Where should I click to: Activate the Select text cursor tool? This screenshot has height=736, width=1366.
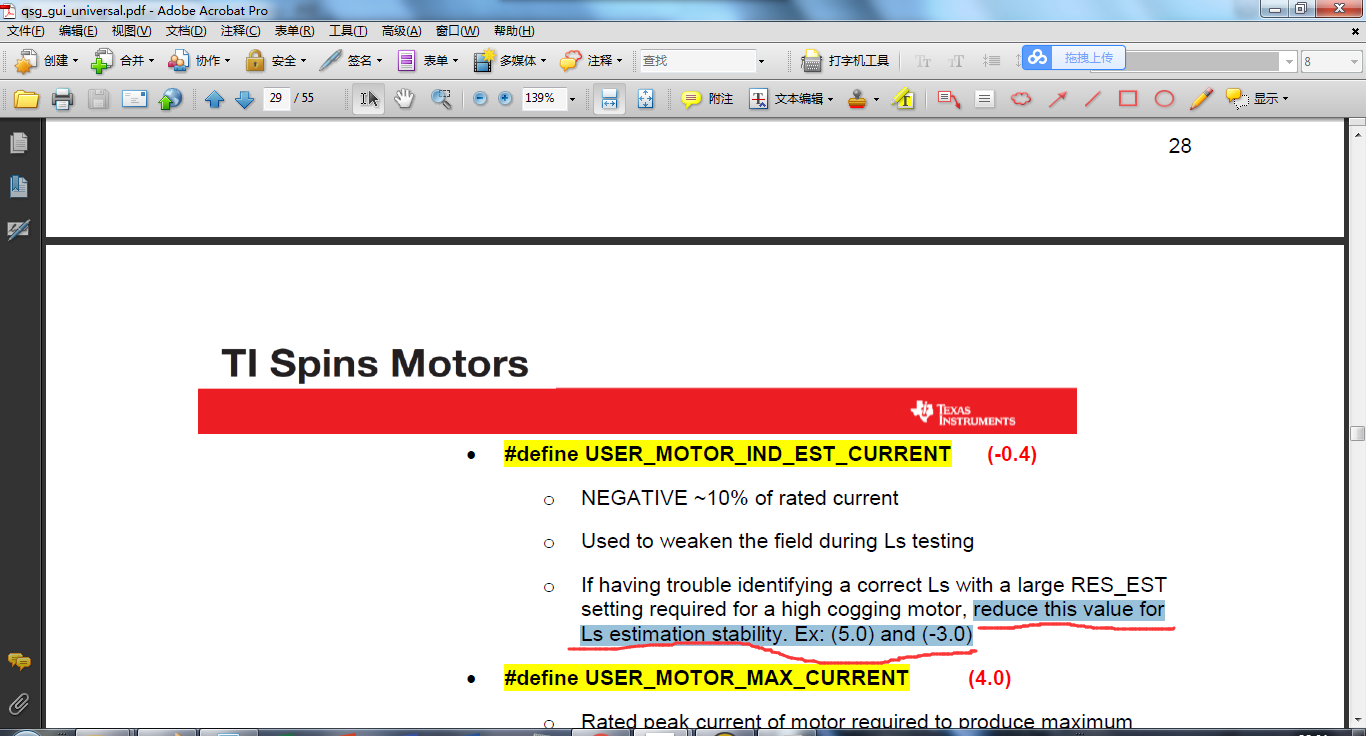369,99
